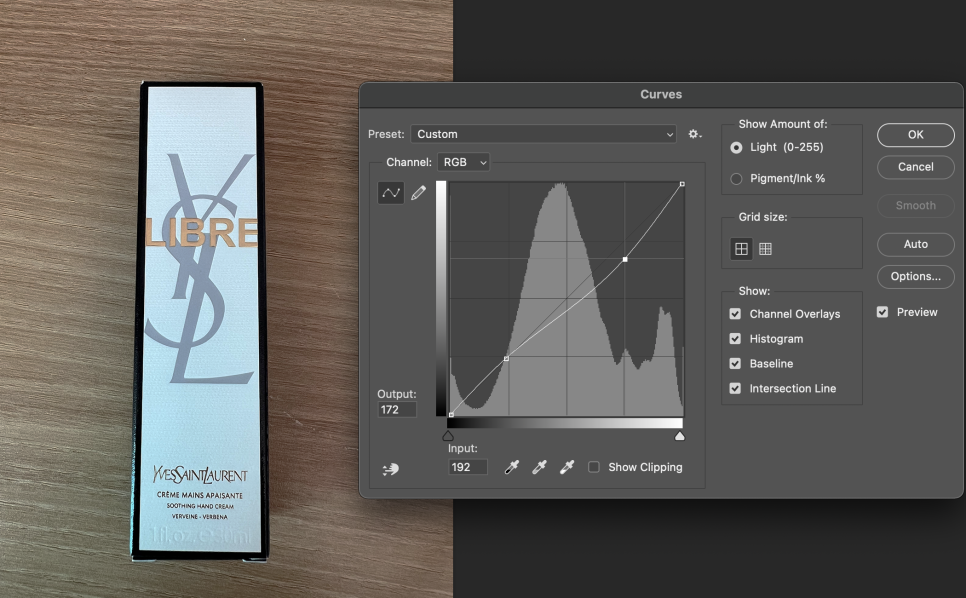Uncheck Channel Overlays

pos(735,314)
